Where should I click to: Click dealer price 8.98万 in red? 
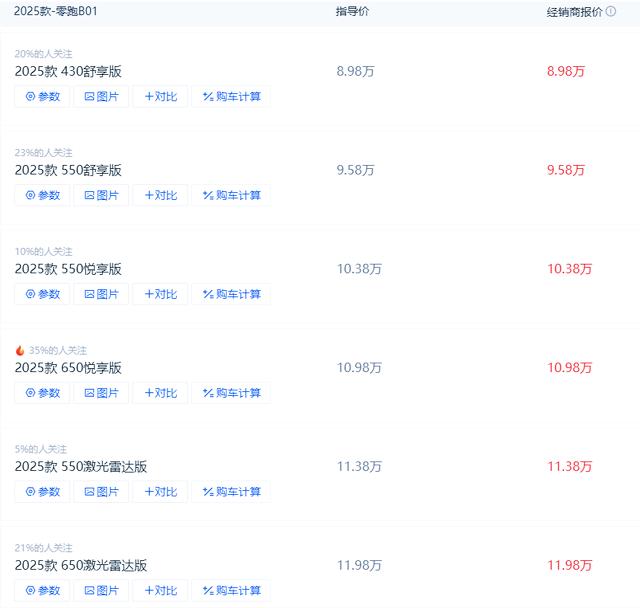point(566,71)
